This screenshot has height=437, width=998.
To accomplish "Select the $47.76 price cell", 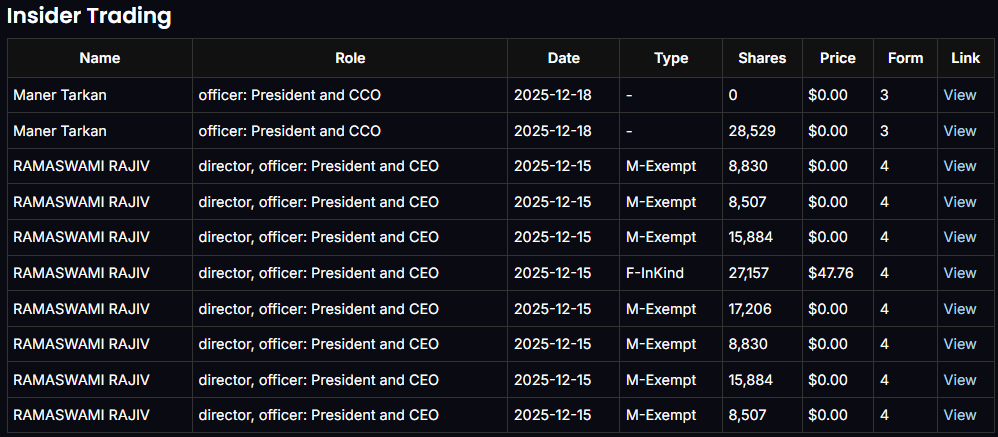I will click(x=830, y=273).
